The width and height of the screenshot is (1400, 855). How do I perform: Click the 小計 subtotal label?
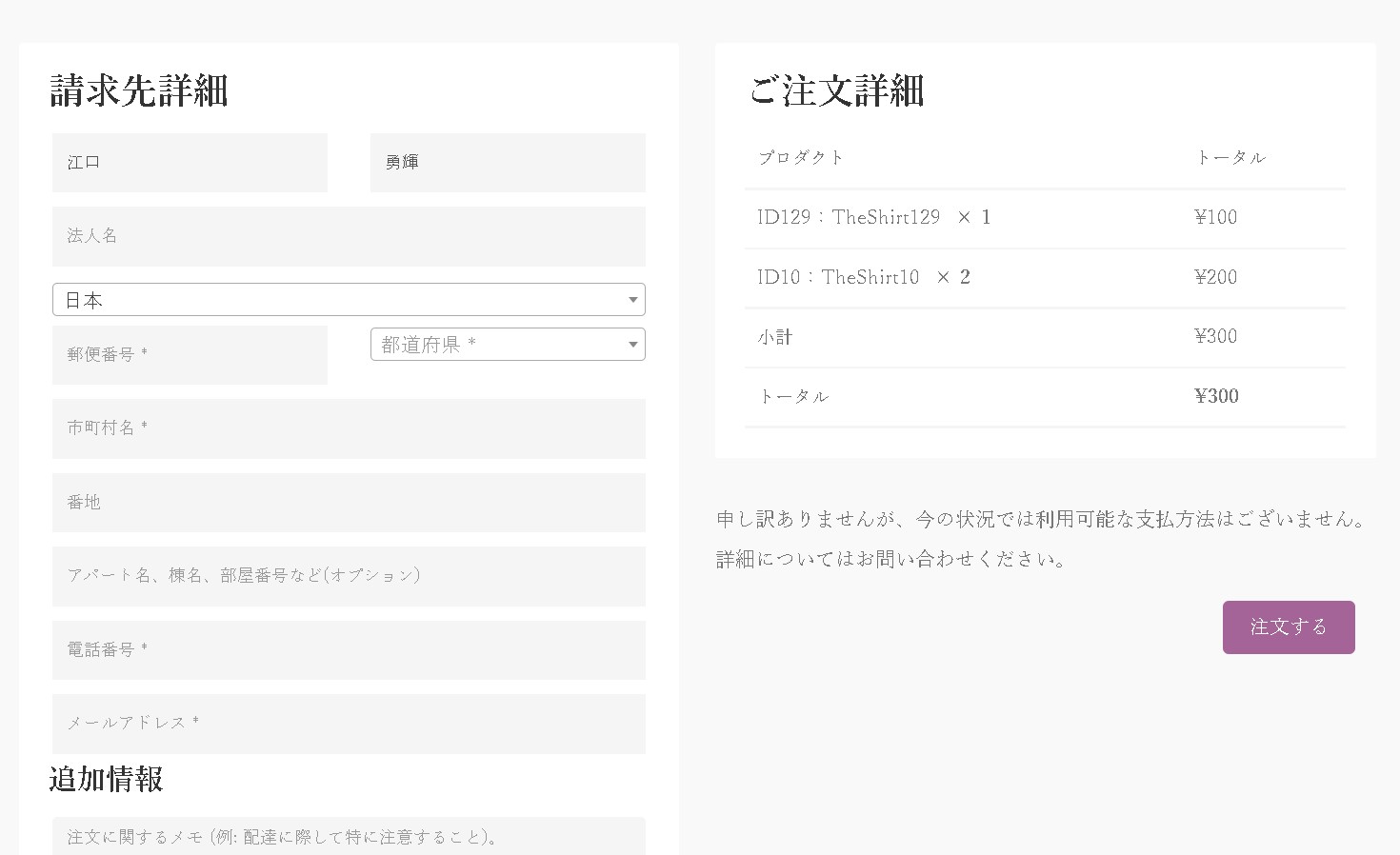point(775,337)
